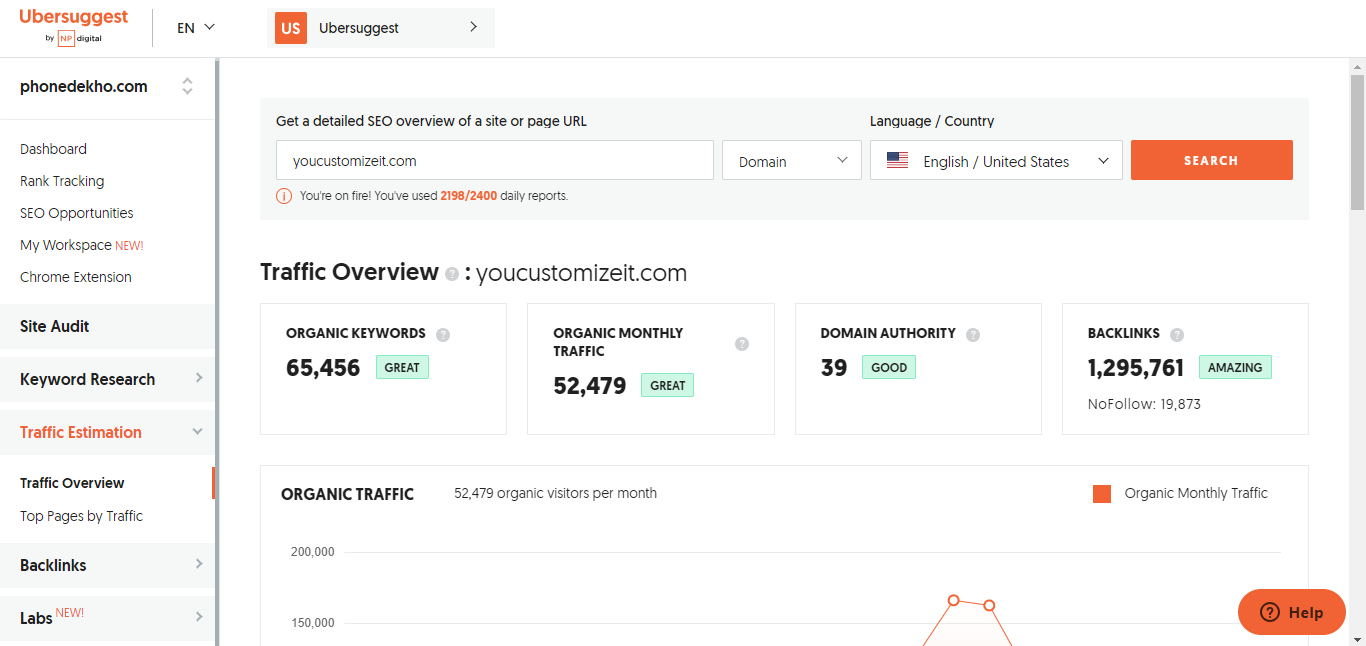1366x646 pixels.
Task: Collapse the Traffic Estimation section
Action: pyautogui.click(x=107, y=432)
